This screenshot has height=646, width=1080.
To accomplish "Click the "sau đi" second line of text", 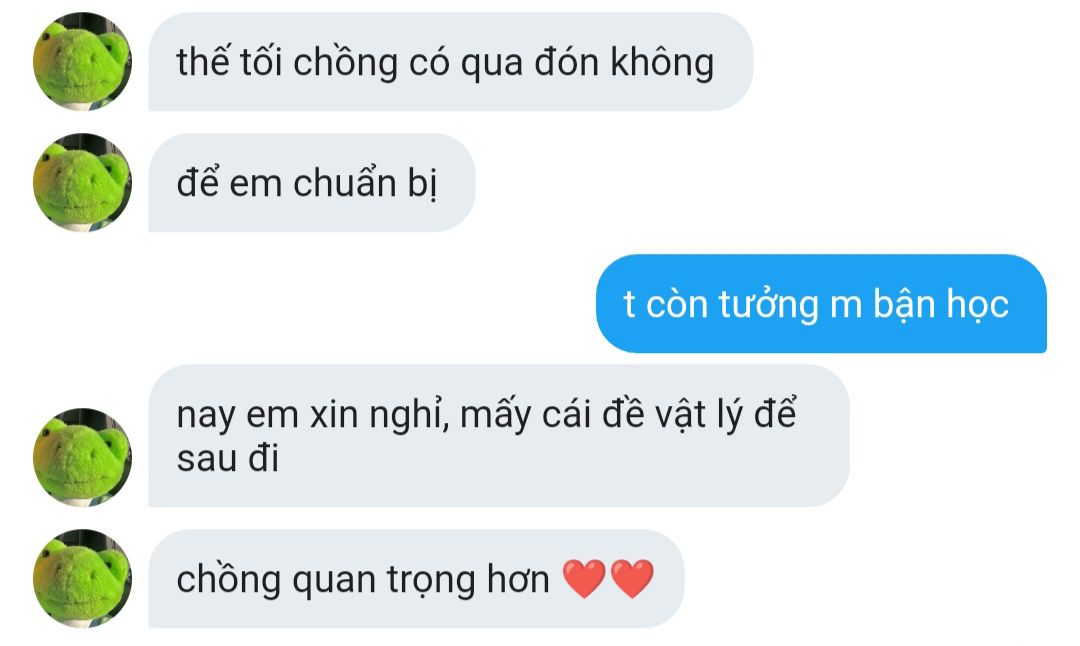I will [x=228, y=459].
